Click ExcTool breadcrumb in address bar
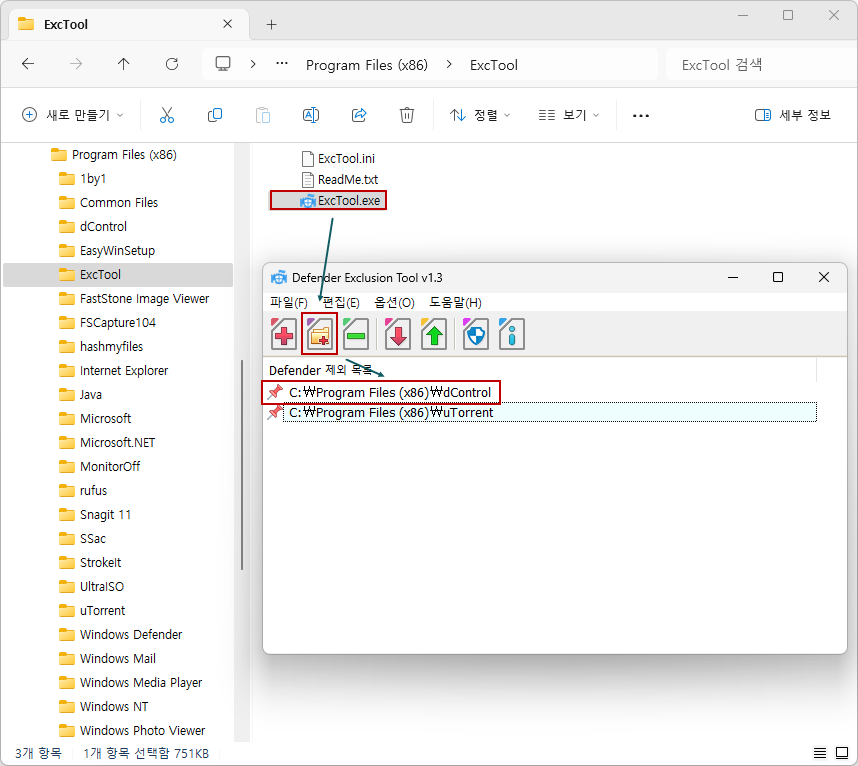This screenshot has height=766, width=858. 494,65
